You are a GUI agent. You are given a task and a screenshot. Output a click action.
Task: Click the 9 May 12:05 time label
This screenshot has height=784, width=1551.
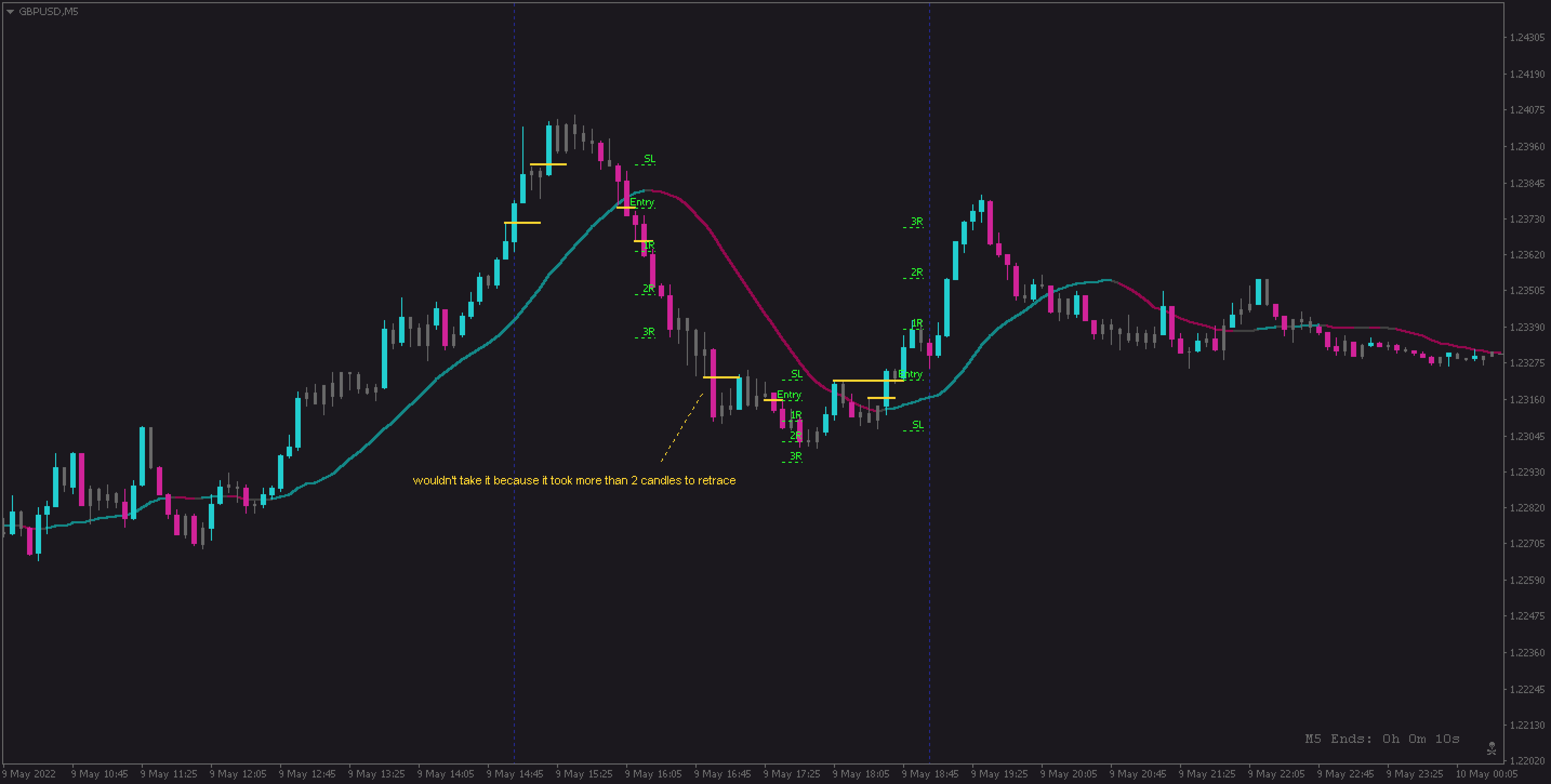[237, 774]
